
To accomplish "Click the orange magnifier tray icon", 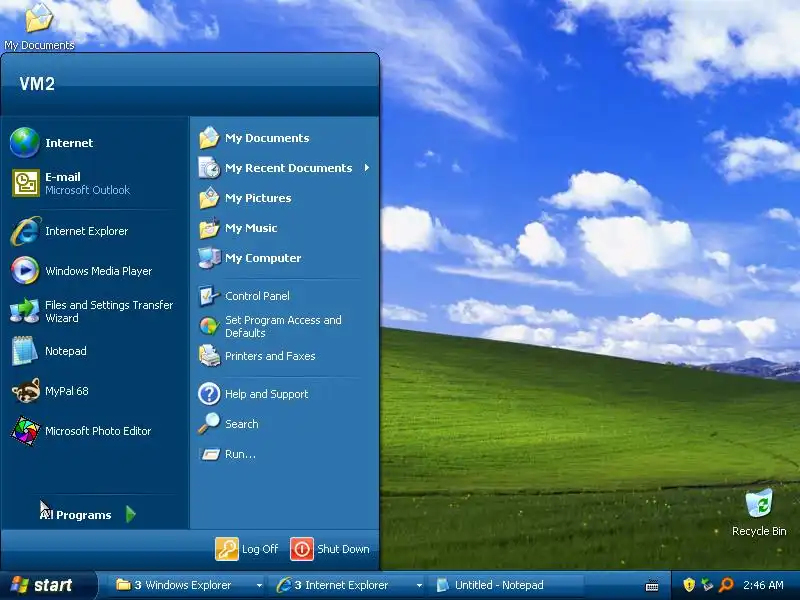I will pyautogui.click(x=726, y=585).
